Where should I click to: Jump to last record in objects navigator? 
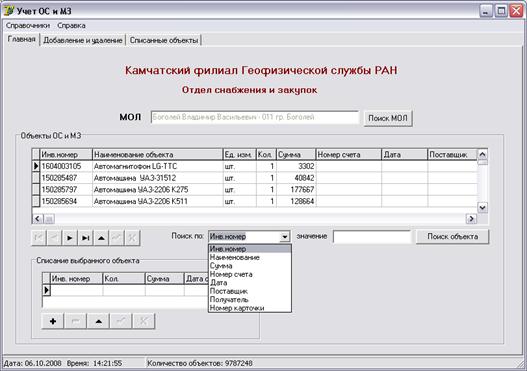pos(85,238)
